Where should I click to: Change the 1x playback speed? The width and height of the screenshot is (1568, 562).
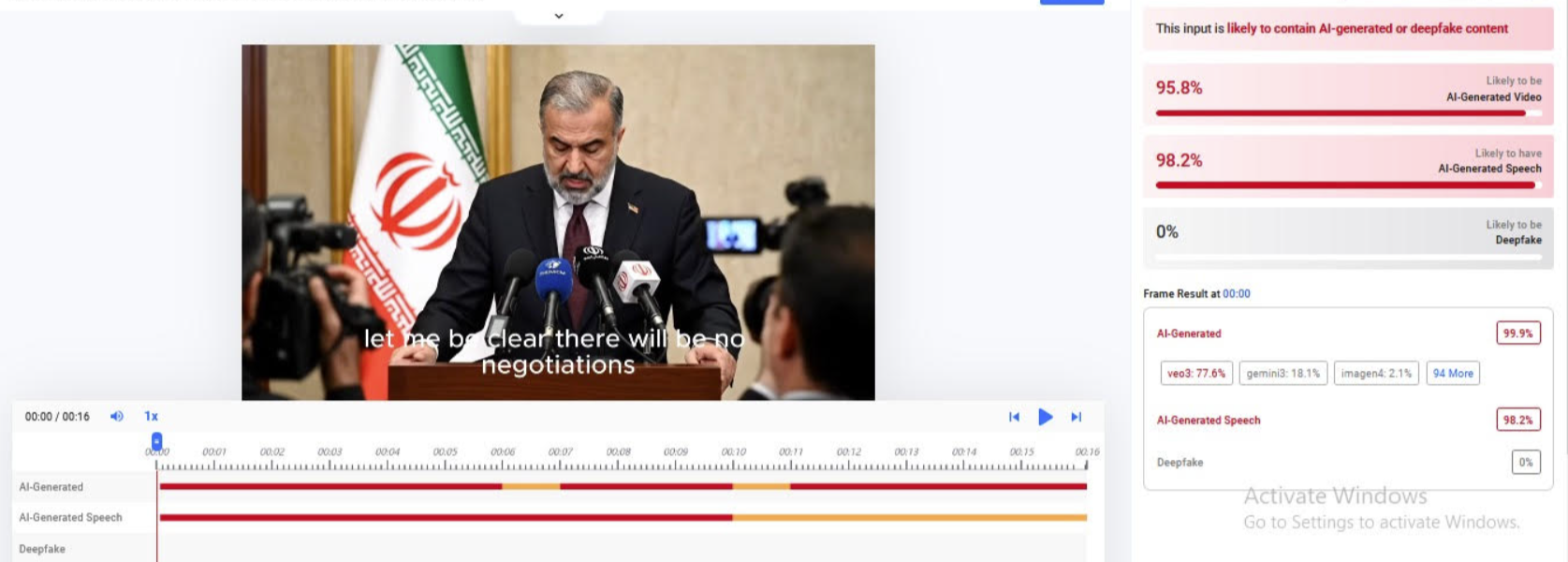[151, 416]
